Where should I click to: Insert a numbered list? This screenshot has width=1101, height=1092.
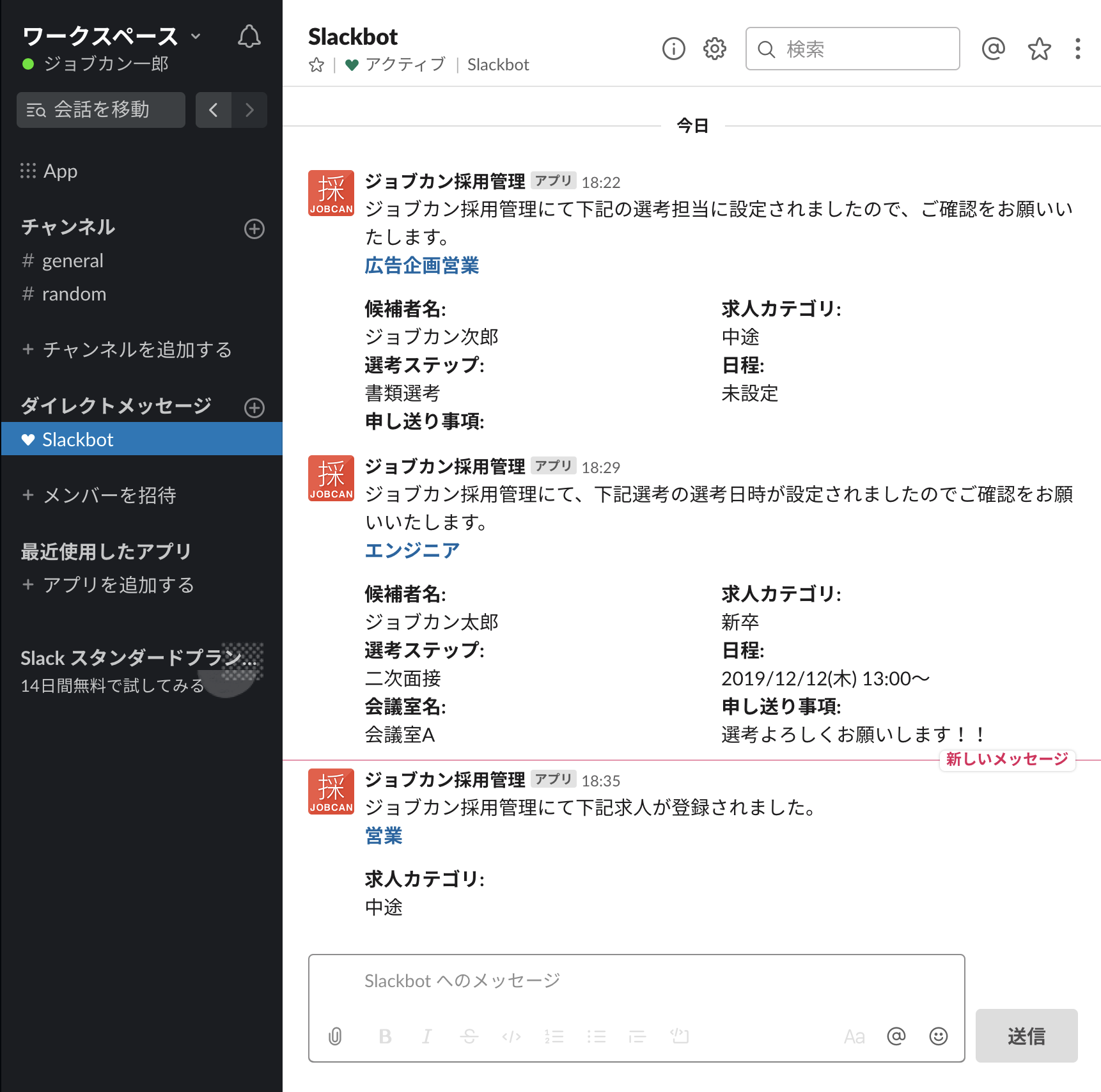(554, 1036)
